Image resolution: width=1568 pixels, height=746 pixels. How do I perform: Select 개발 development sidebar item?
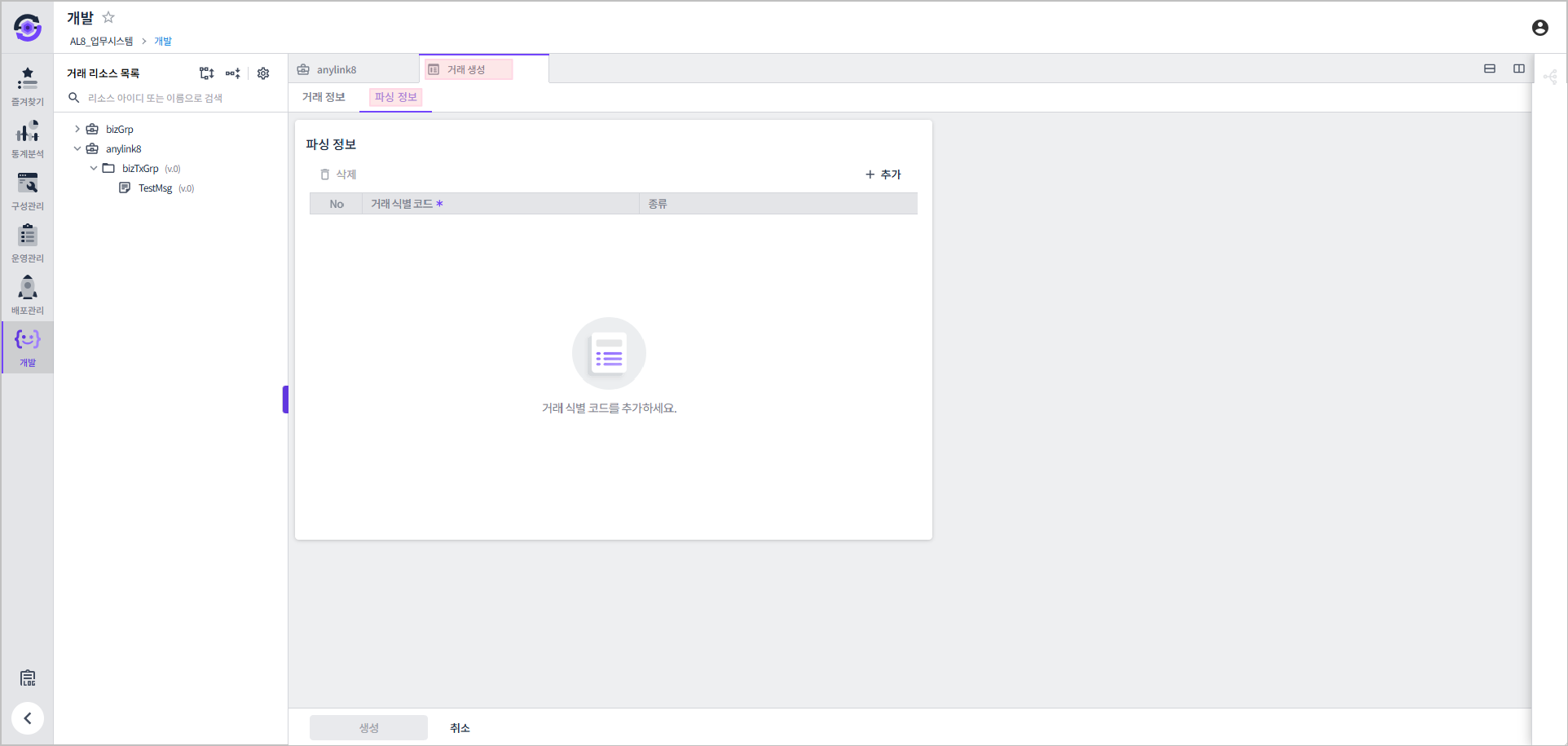(x=28, y=347)
